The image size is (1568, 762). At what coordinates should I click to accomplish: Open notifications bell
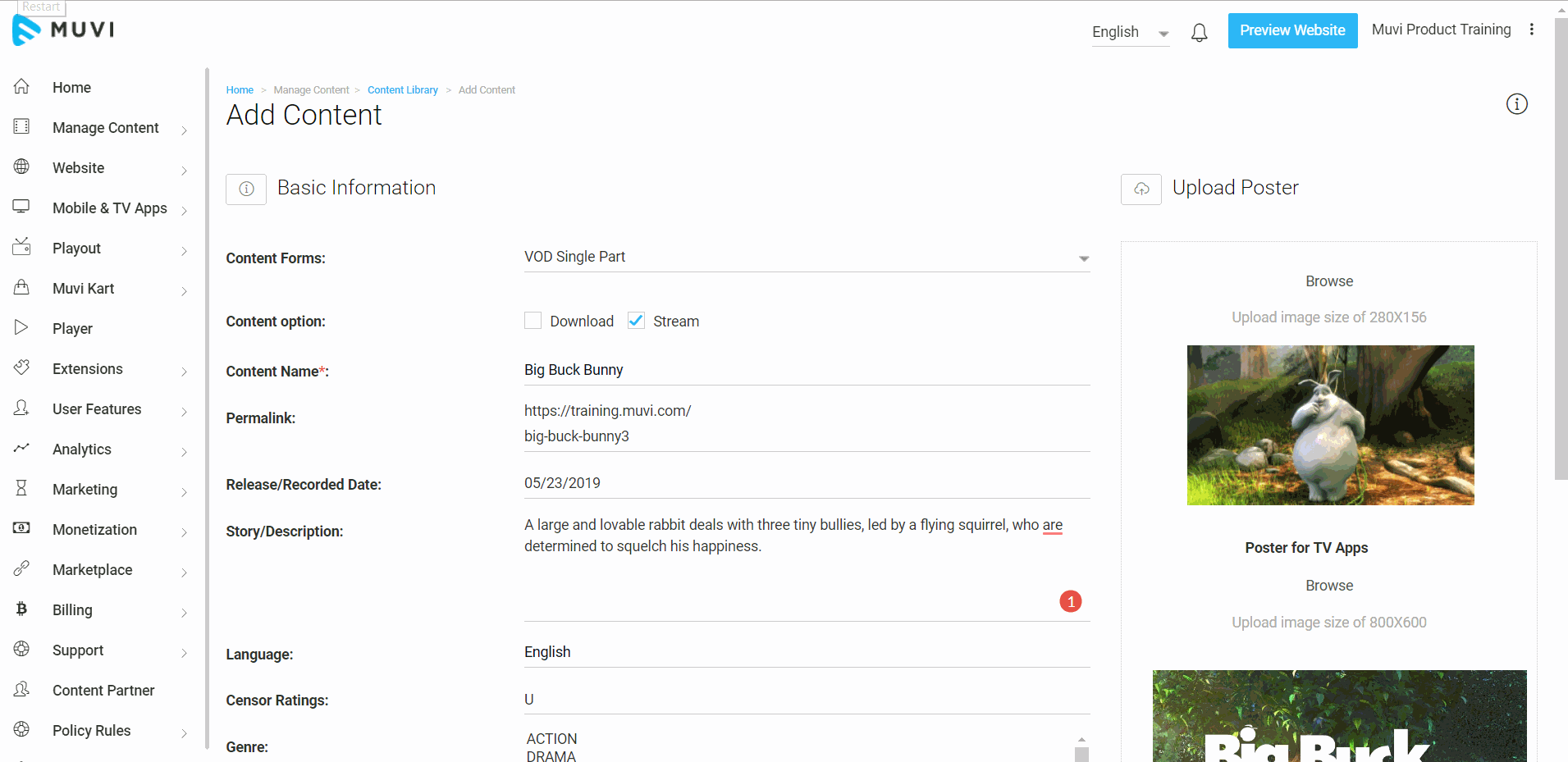click(x=1199, y=32)
